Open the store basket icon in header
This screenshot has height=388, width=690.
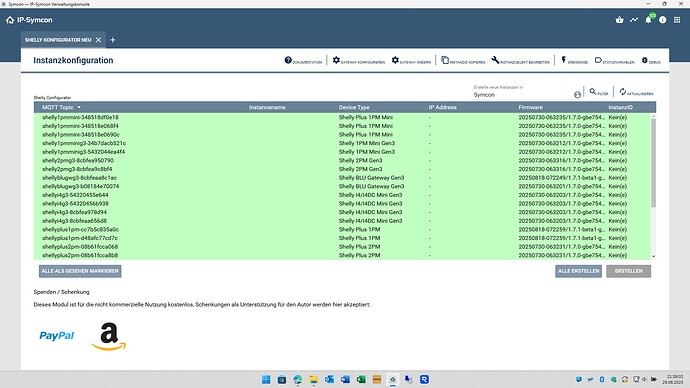620,20
